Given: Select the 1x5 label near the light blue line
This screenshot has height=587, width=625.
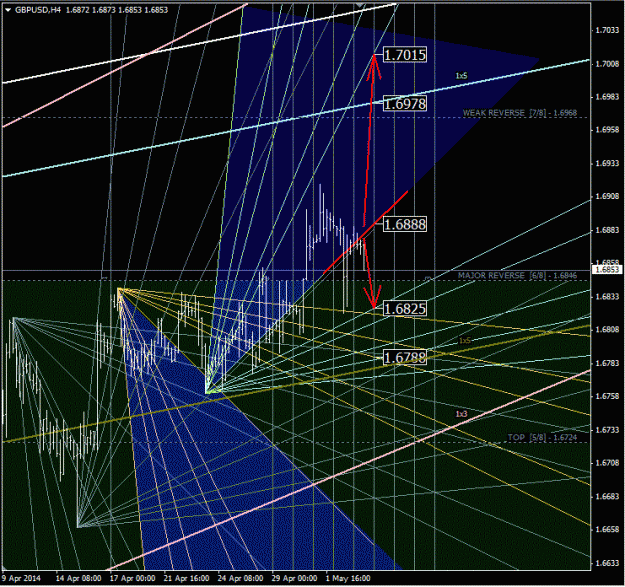Looking at the screenshot, I should click(461, 76).
